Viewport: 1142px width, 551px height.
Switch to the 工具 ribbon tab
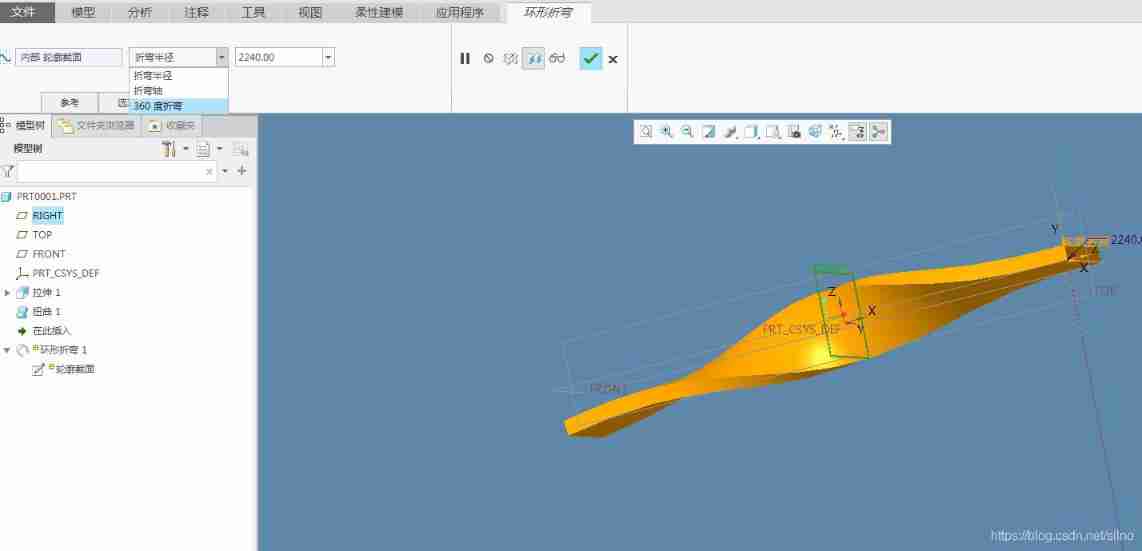253,12
